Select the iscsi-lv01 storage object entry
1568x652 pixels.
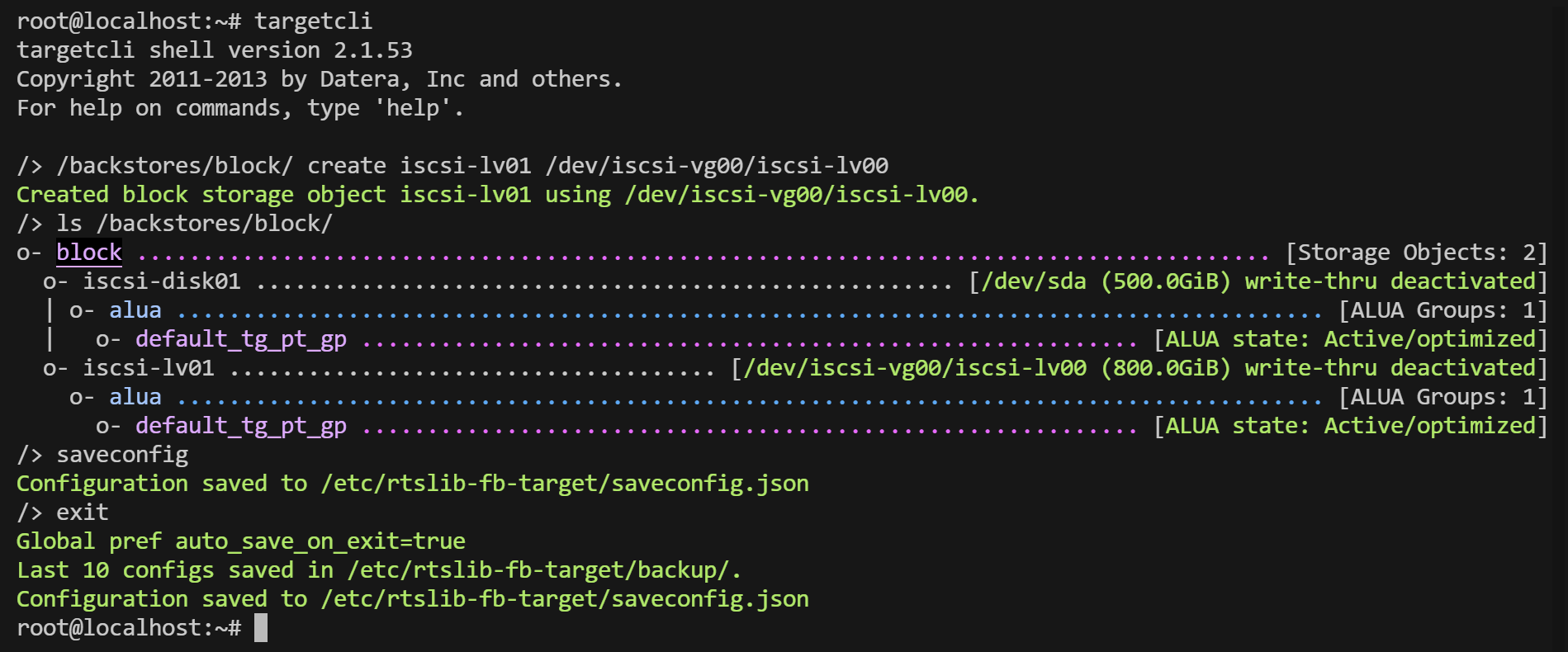pos(149,368)
